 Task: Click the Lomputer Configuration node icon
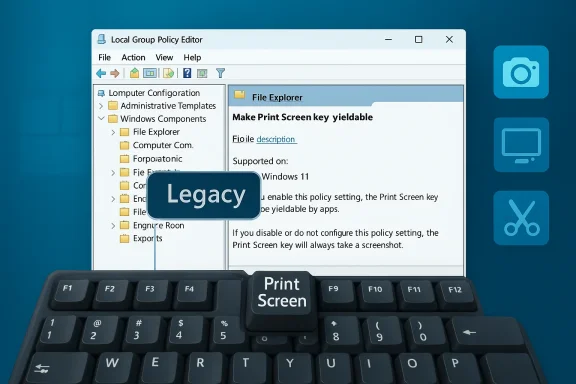(101, 93)
